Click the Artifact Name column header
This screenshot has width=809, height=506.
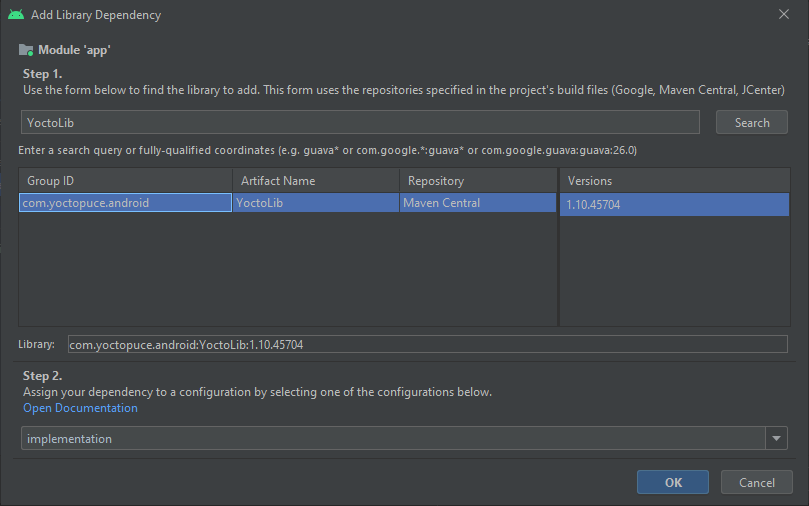coord(316,181)
